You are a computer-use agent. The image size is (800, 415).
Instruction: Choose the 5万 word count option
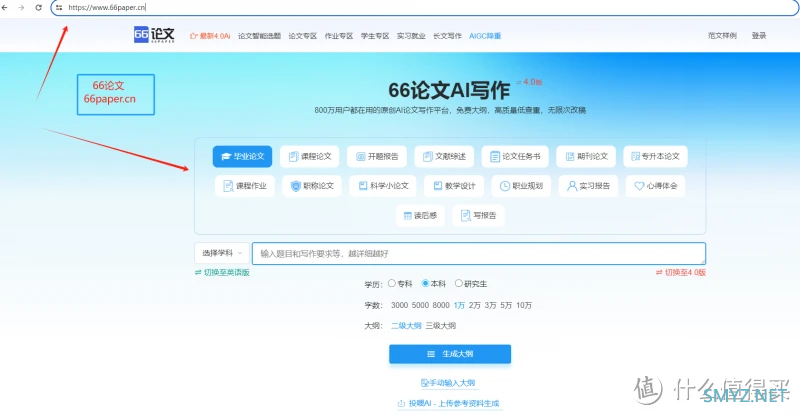506,305
